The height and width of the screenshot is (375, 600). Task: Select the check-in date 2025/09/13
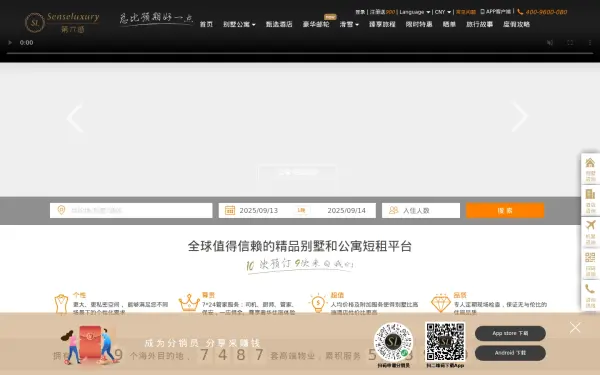click(x=259, y=210)
